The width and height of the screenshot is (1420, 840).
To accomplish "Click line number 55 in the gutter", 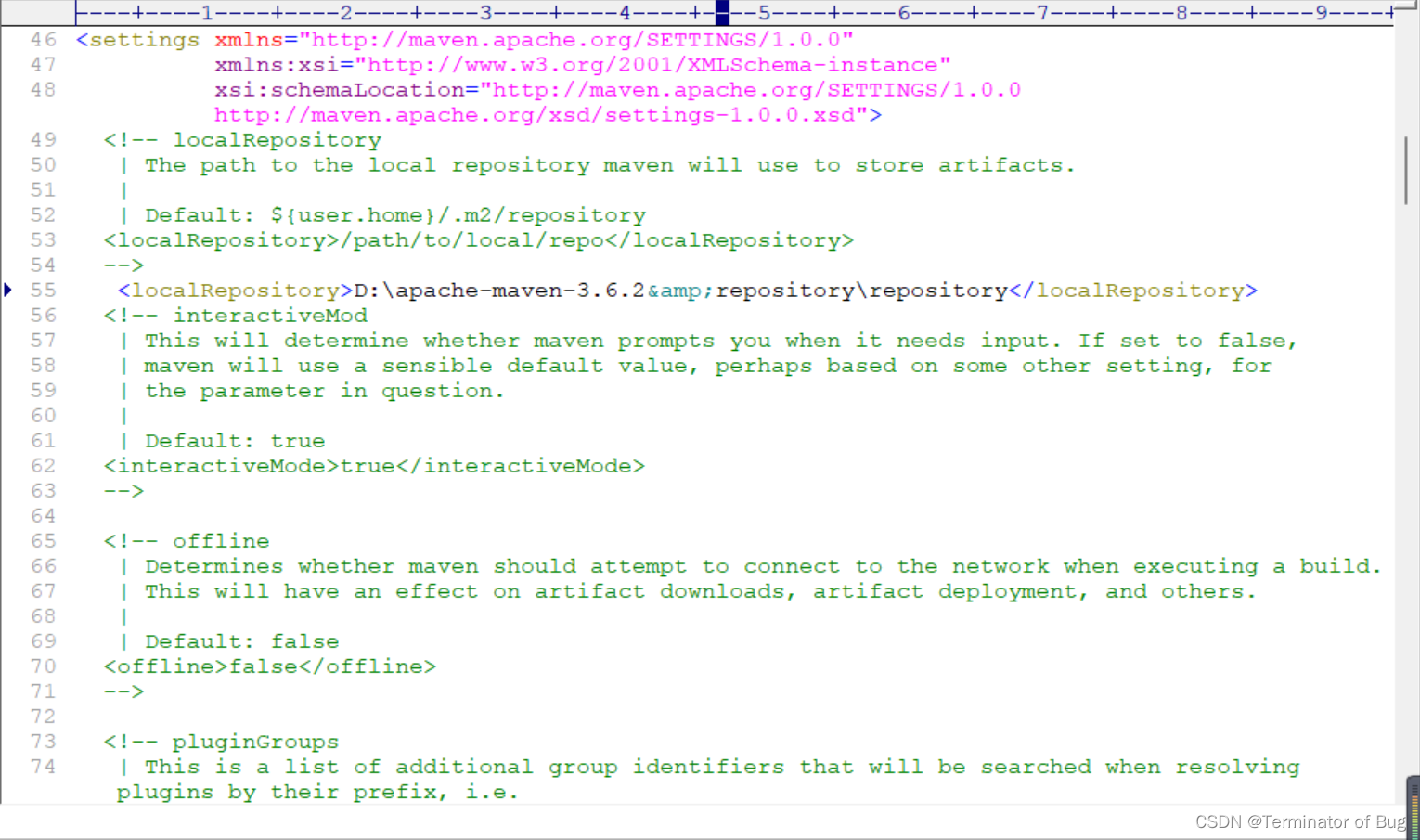I will coord(44,291).
